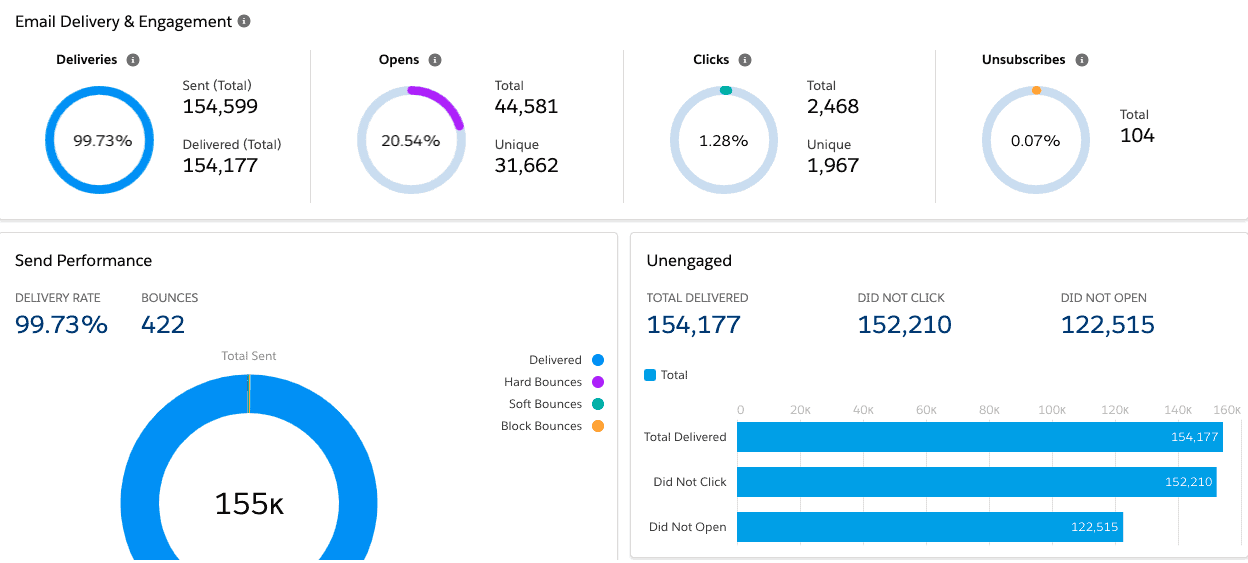1248x563 pixels.
Task: Click the Clicks info icon
Action: point(745,60)
